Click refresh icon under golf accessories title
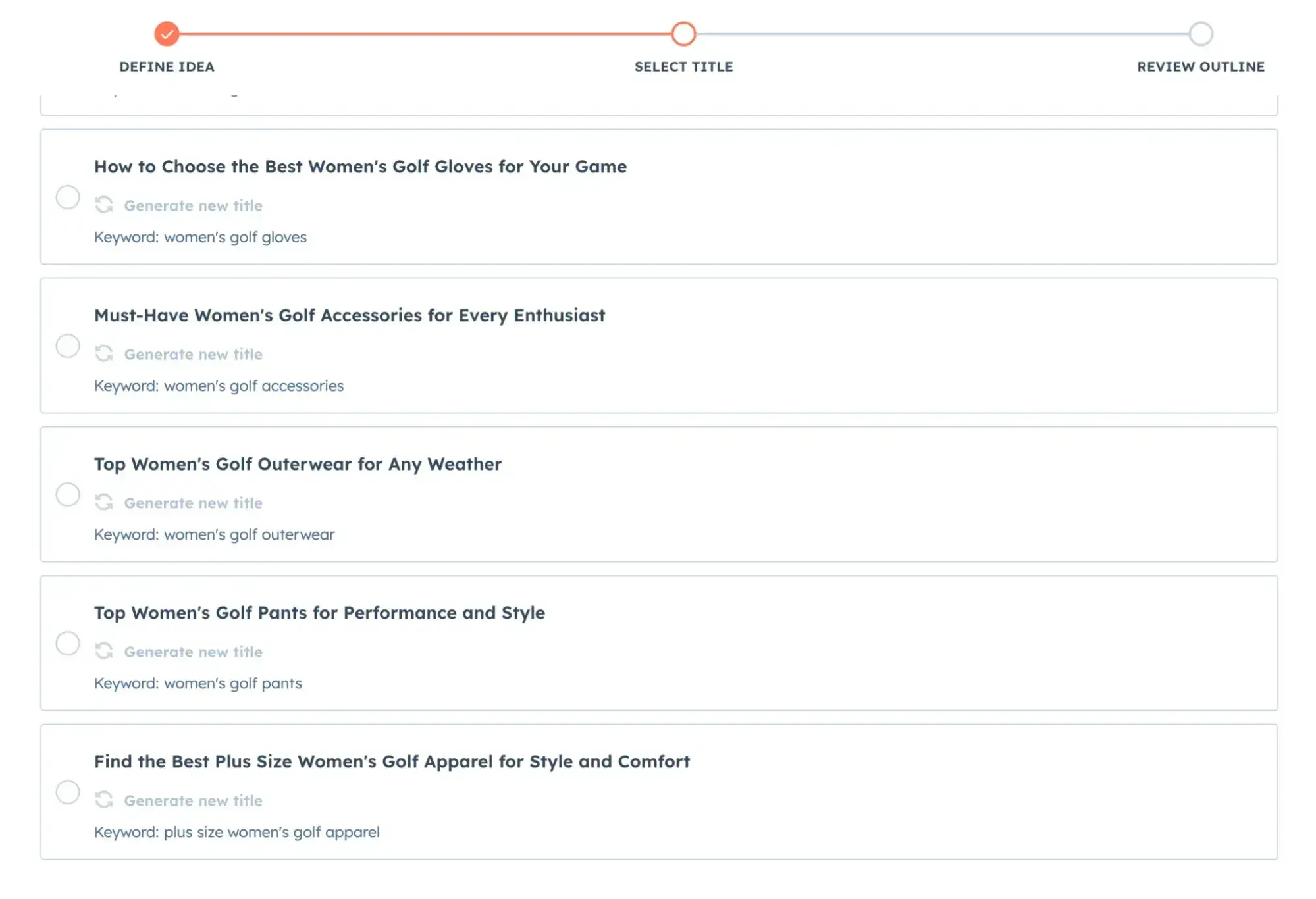Viewport: 1316px width, 899px height. pyautogui.click(x=104, y=353)
